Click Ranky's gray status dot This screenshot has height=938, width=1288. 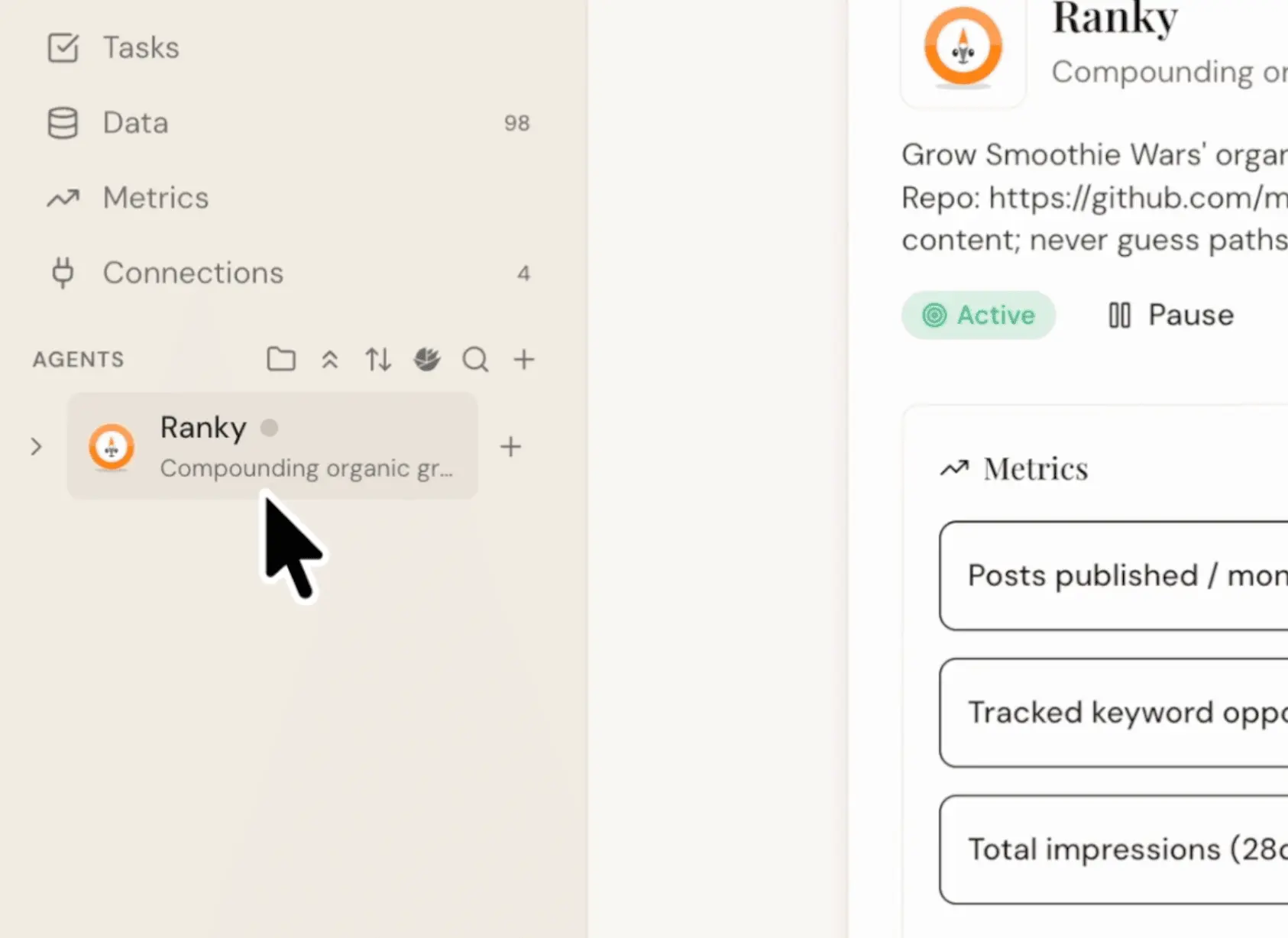coord(269,428)
